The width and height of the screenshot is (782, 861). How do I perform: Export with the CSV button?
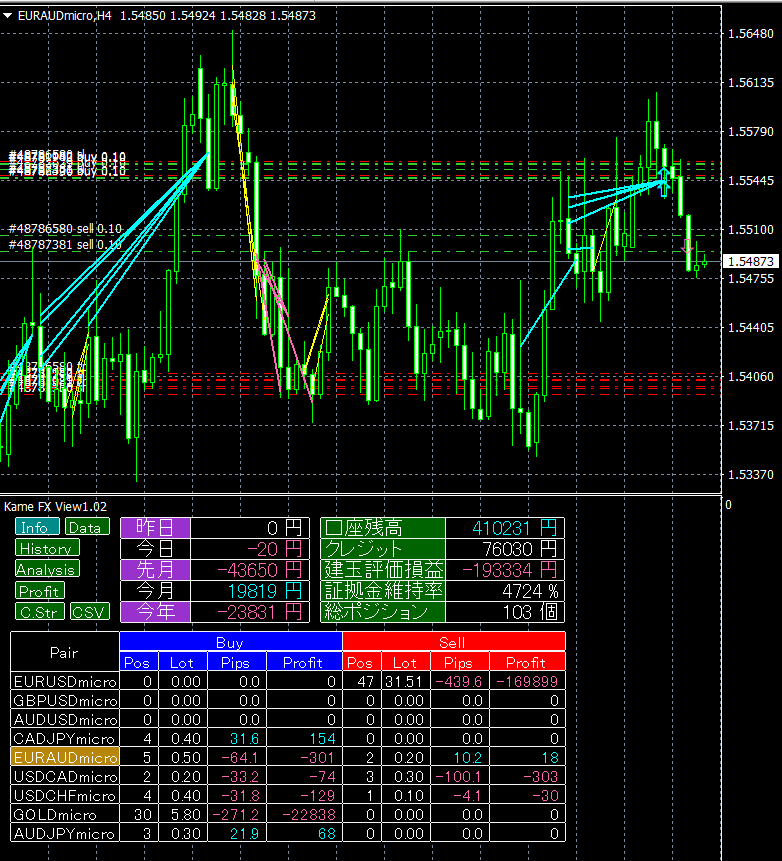[x=90, y=611]
